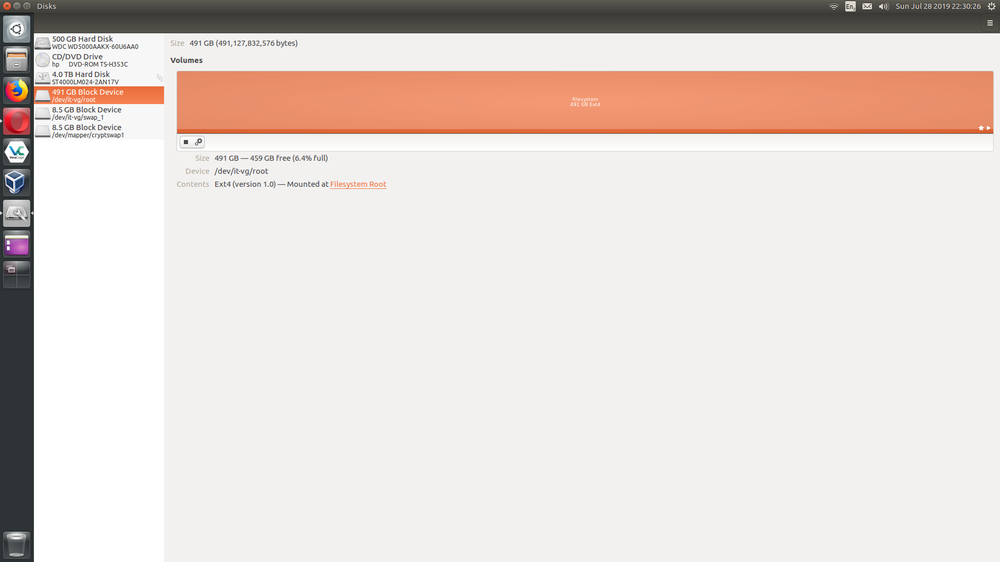Launch Firefox from the launcher
The height and width of the screenshot is (562, 1000).
click(x=17, y=91)
